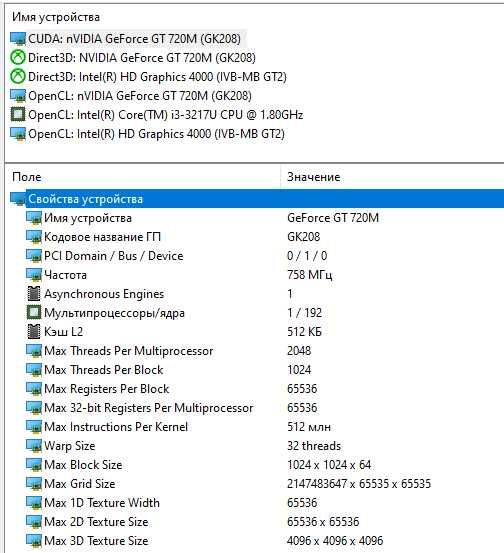Click the Значение column header
The width and height of the screenshot is (504, 553).
click(x=314, y=177)
